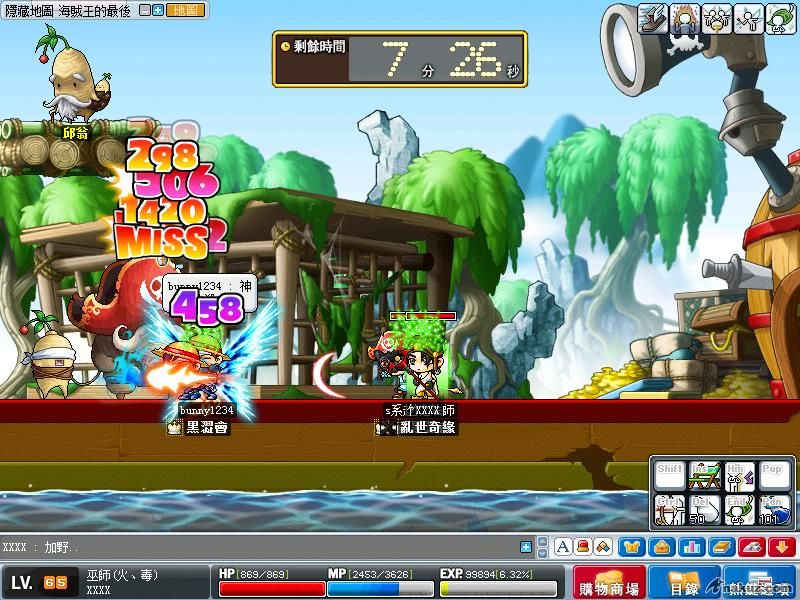
Task: Click the letter A chat font icon
Action: [563, 547]
